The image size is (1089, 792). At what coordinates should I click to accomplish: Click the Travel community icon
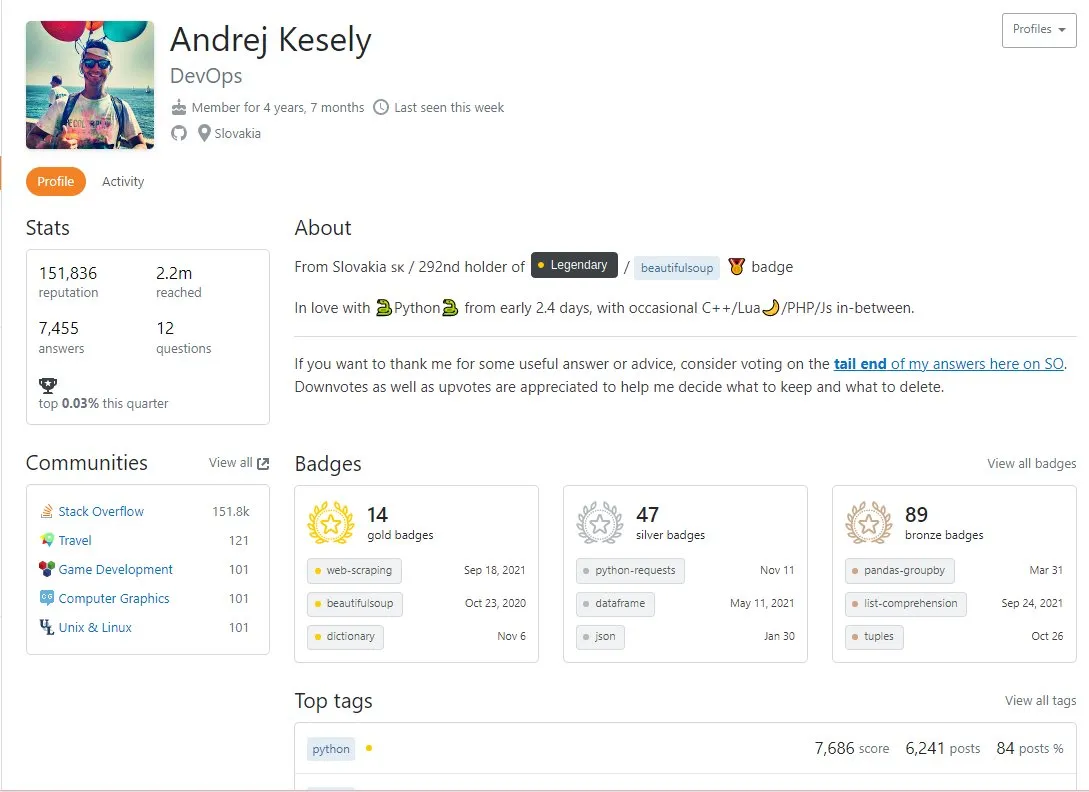[x=47, y=540]
